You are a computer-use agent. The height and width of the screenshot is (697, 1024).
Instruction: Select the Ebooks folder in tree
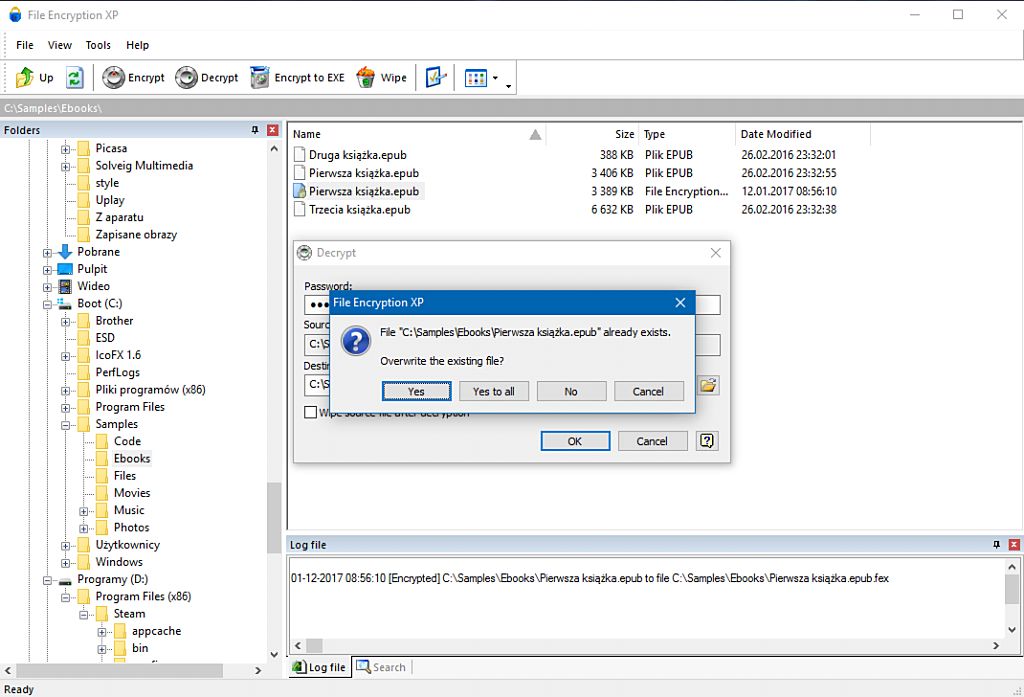pyautogui.click(x=132, y=459)
